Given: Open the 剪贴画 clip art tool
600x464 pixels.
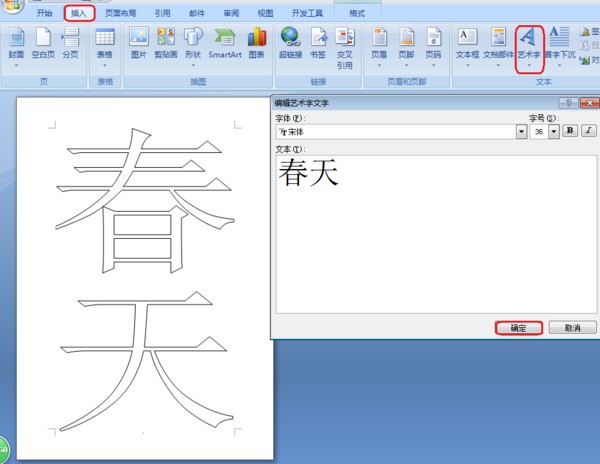Looking at the screenshot, I should point(165,44).
